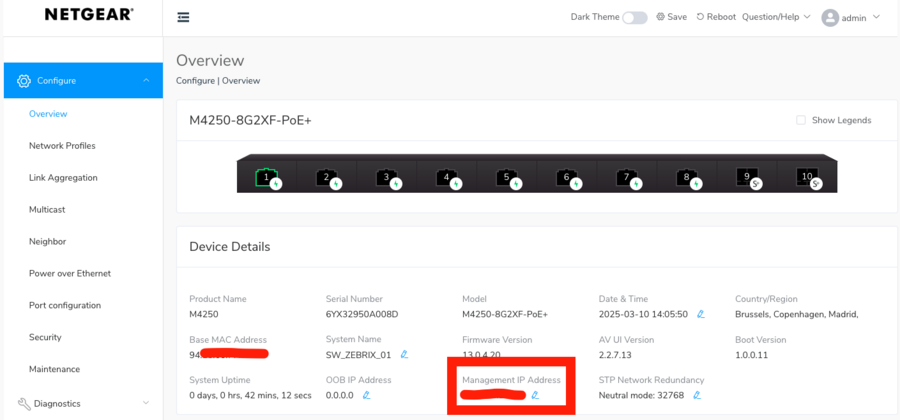
Task: Click the 2025-03-10 14:05:50 timestamp
Action: (x=643, y=314)
